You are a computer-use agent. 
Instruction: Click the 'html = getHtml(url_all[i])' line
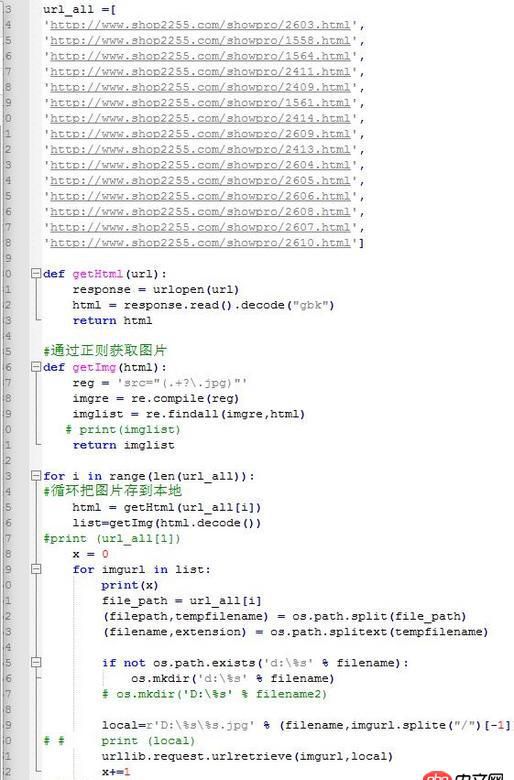pyautogui.click(x=167, y=507)
